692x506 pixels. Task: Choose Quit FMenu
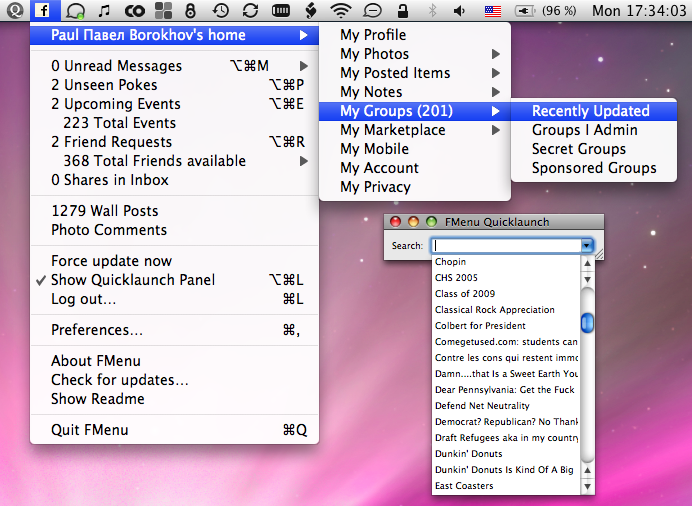(174, 429)
